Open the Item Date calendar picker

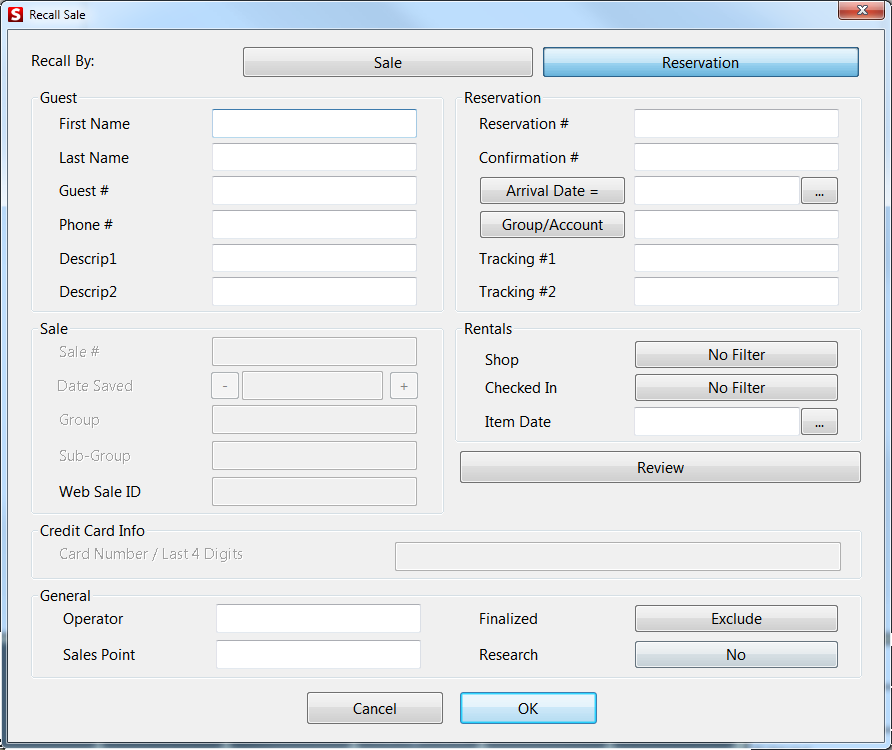pyautogui.click(x=819, y=421)
